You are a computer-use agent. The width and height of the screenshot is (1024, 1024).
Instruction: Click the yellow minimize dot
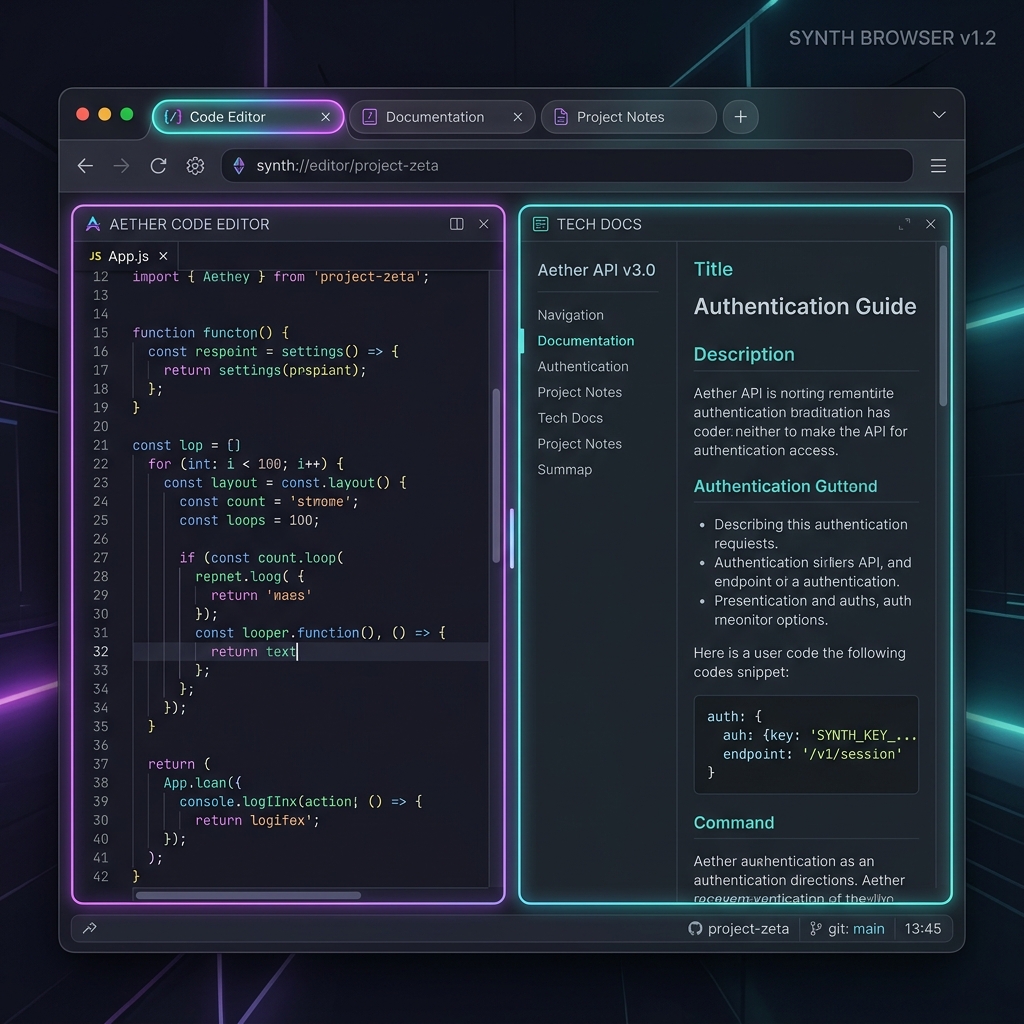(x=104, y=115)
